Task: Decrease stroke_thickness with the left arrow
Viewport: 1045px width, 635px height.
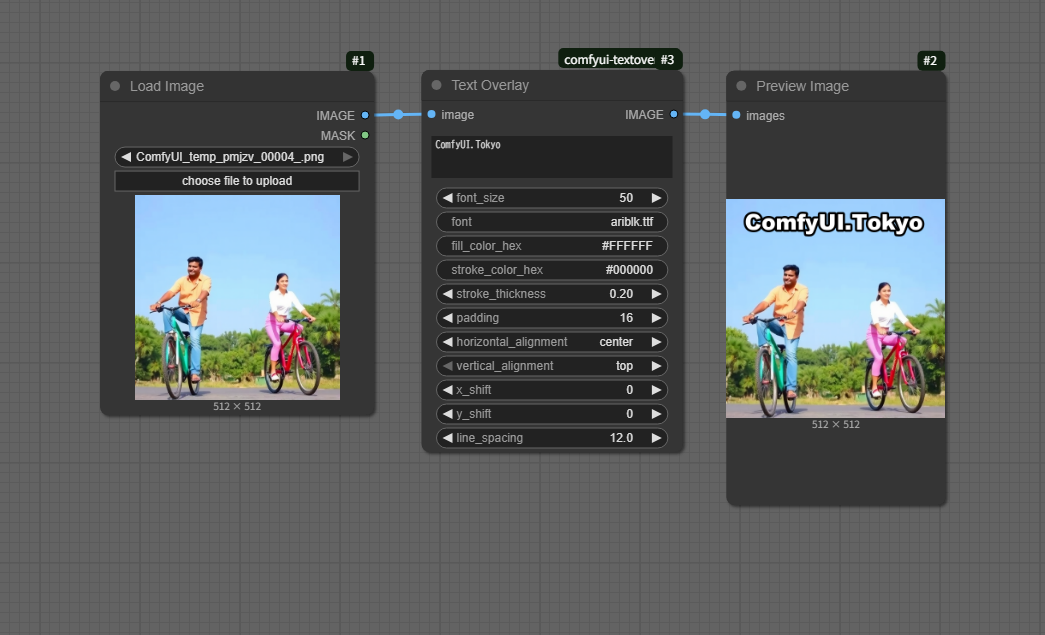Action: (447, 294)
